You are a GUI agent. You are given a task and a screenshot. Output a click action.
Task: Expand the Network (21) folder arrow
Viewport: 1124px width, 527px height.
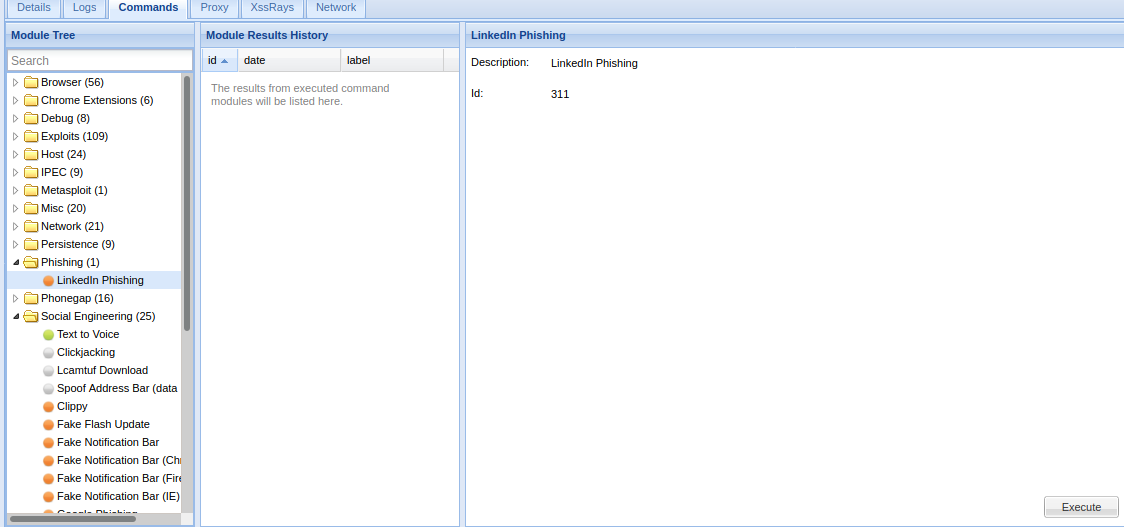point(16,226)
